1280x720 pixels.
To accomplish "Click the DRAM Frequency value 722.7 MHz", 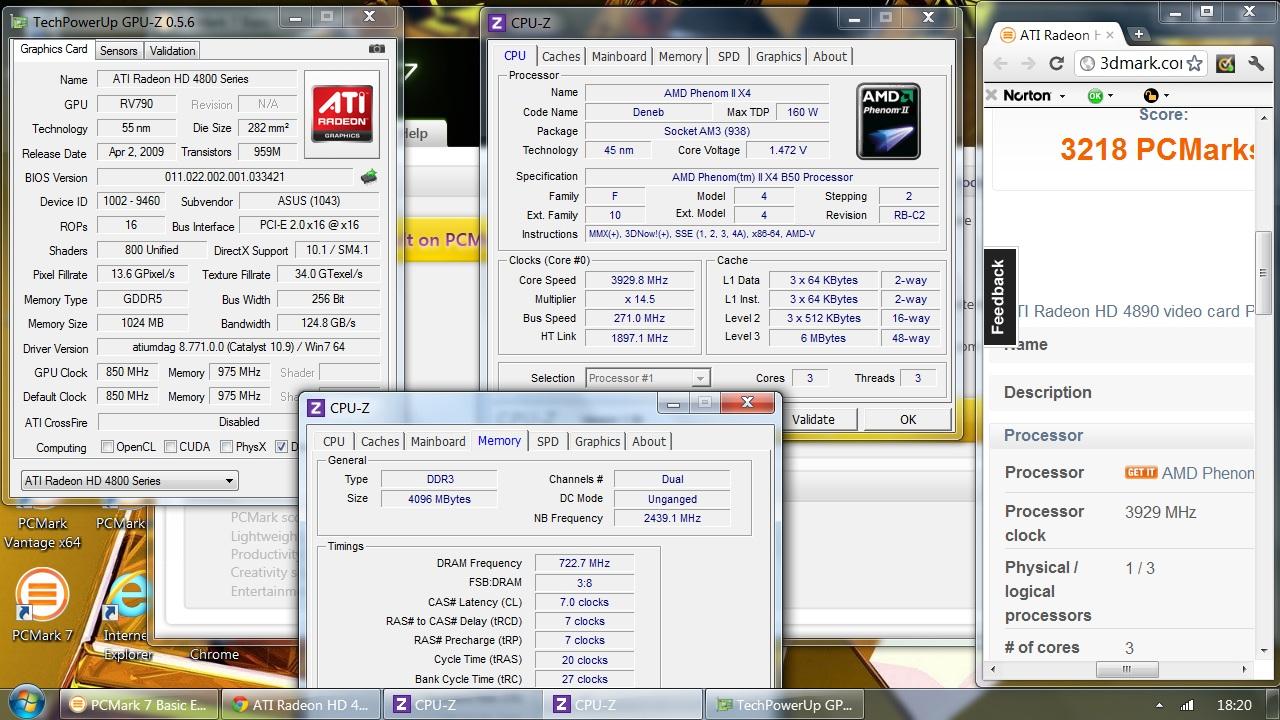I will coord(584,563).
